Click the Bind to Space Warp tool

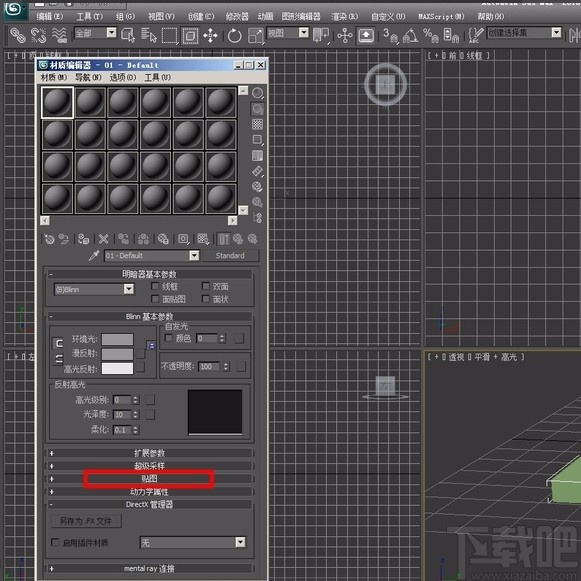tap(59, 35)
